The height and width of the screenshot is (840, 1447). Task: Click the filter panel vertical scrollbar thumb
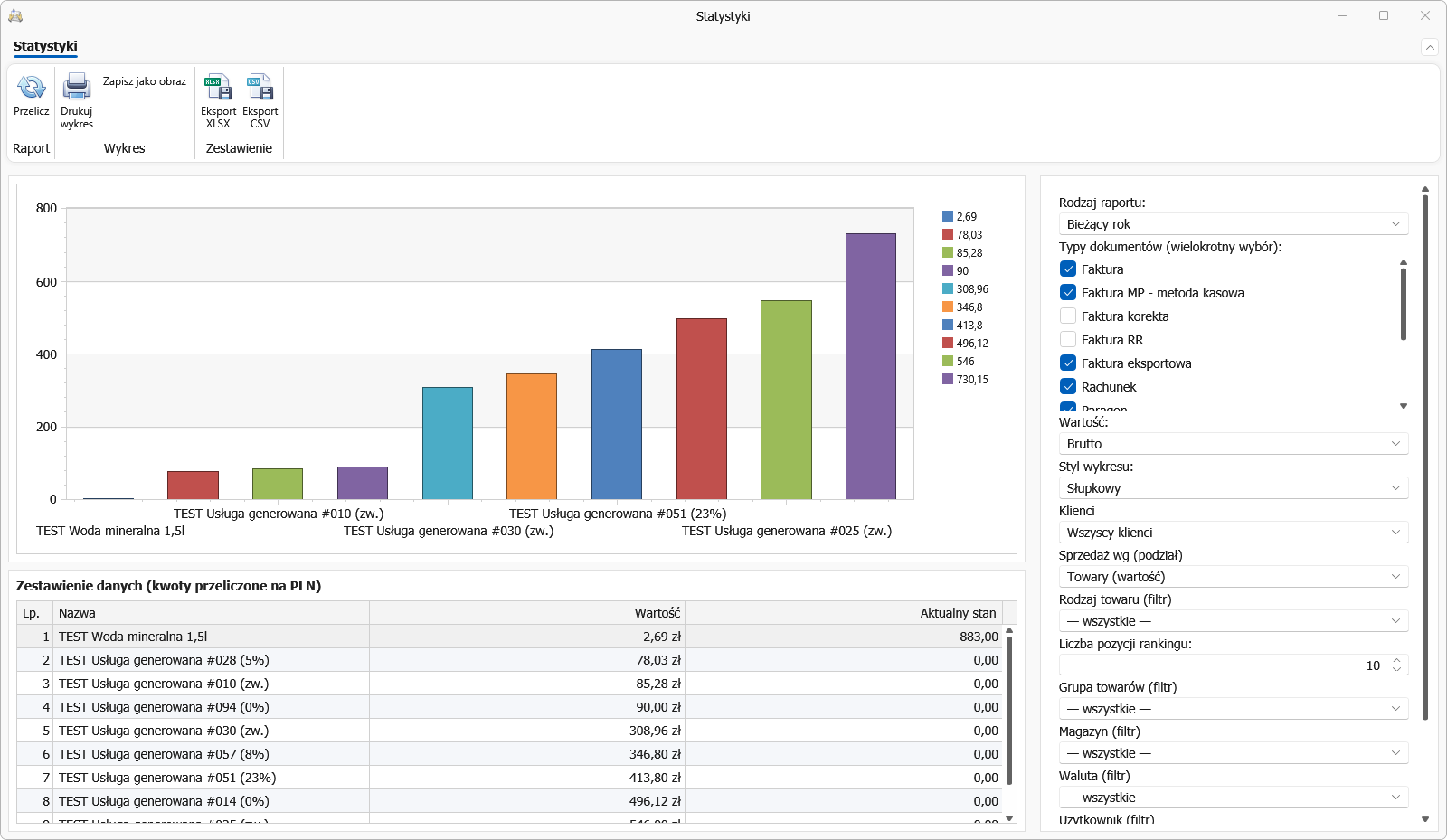coord(1425,458)
